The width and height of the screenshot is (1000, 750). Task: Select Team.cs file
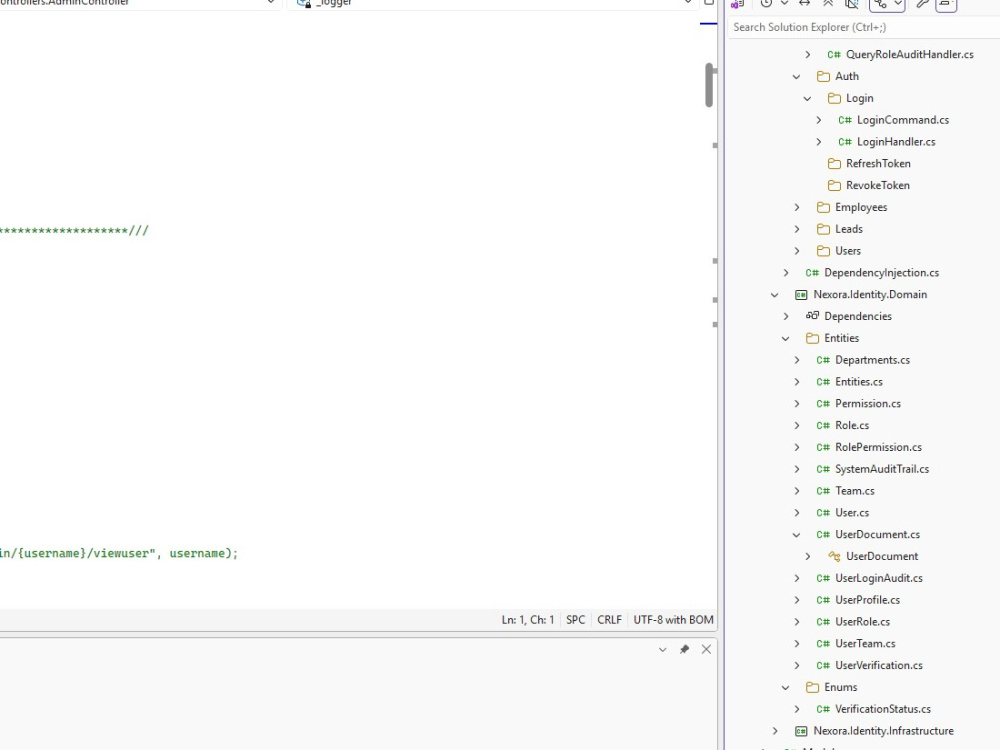point(855,491)
